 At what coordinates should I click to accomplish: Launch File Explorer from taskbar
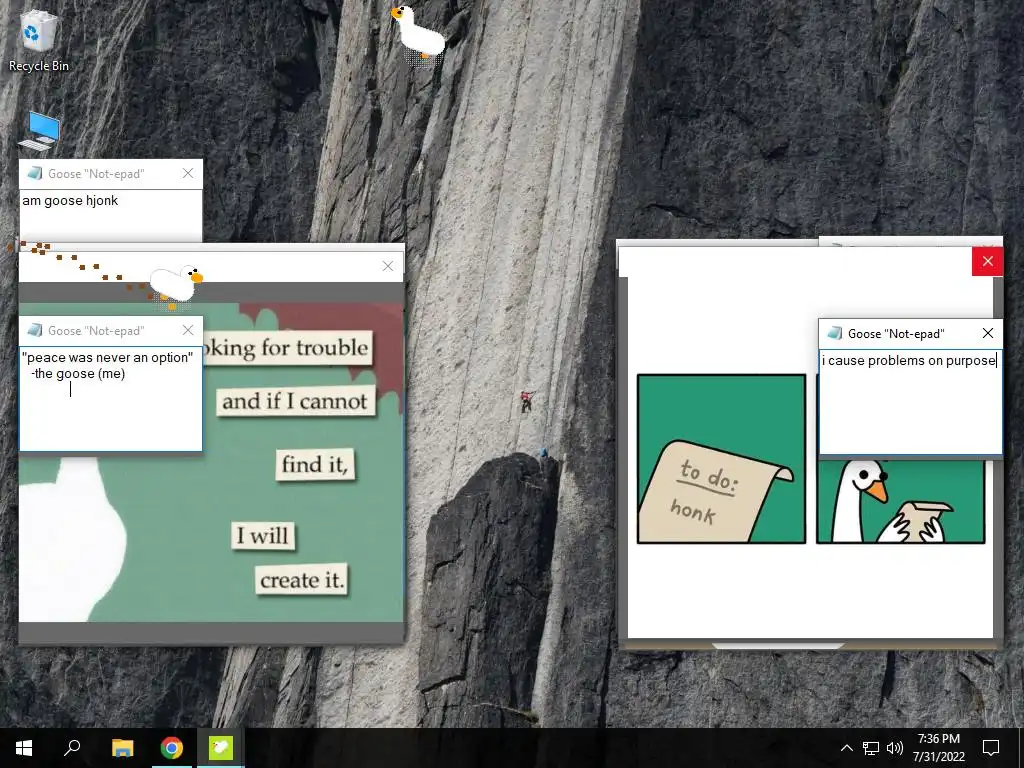click(x=122, y=748)
